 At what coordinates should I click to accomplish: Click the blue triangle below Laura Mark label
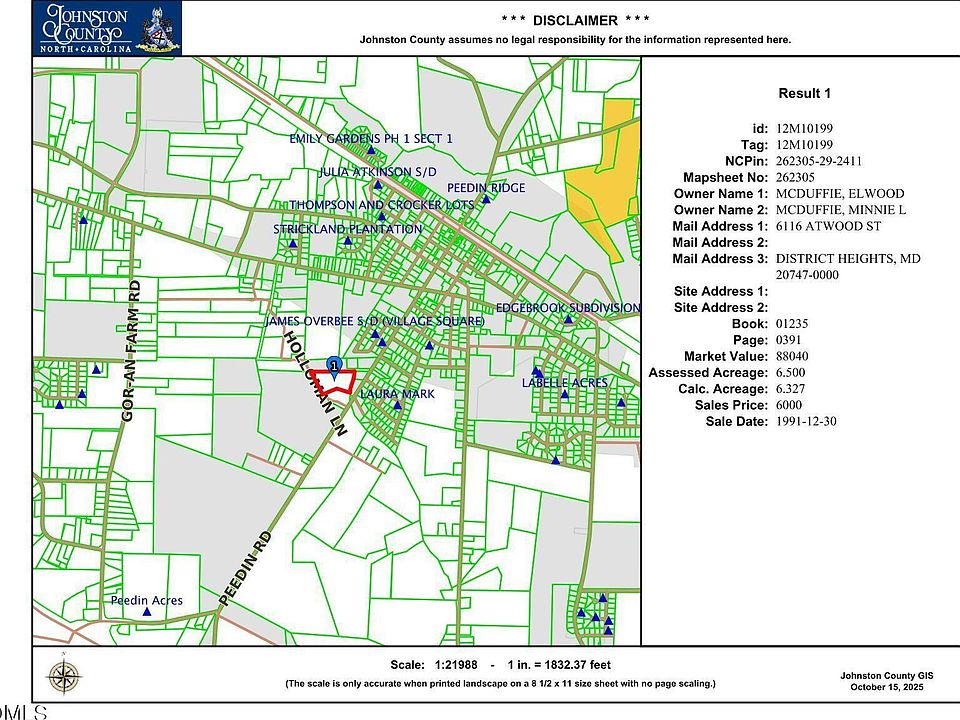point(397,407)
